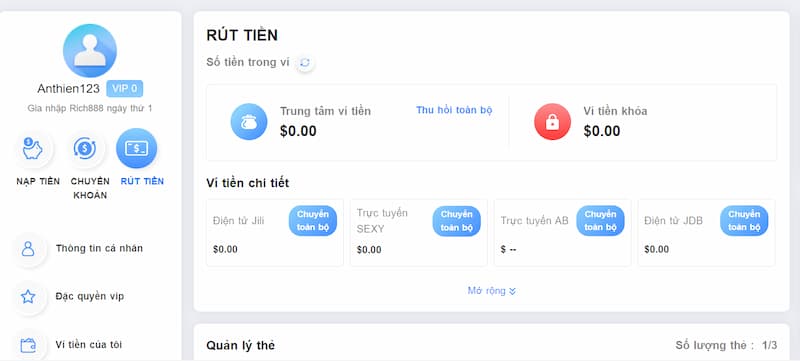This screenshot has height=361, width=800.
Task: Click the NẠP TIỀN piggy bank icon
Action: pyautogui.click(x=33, y=149)
